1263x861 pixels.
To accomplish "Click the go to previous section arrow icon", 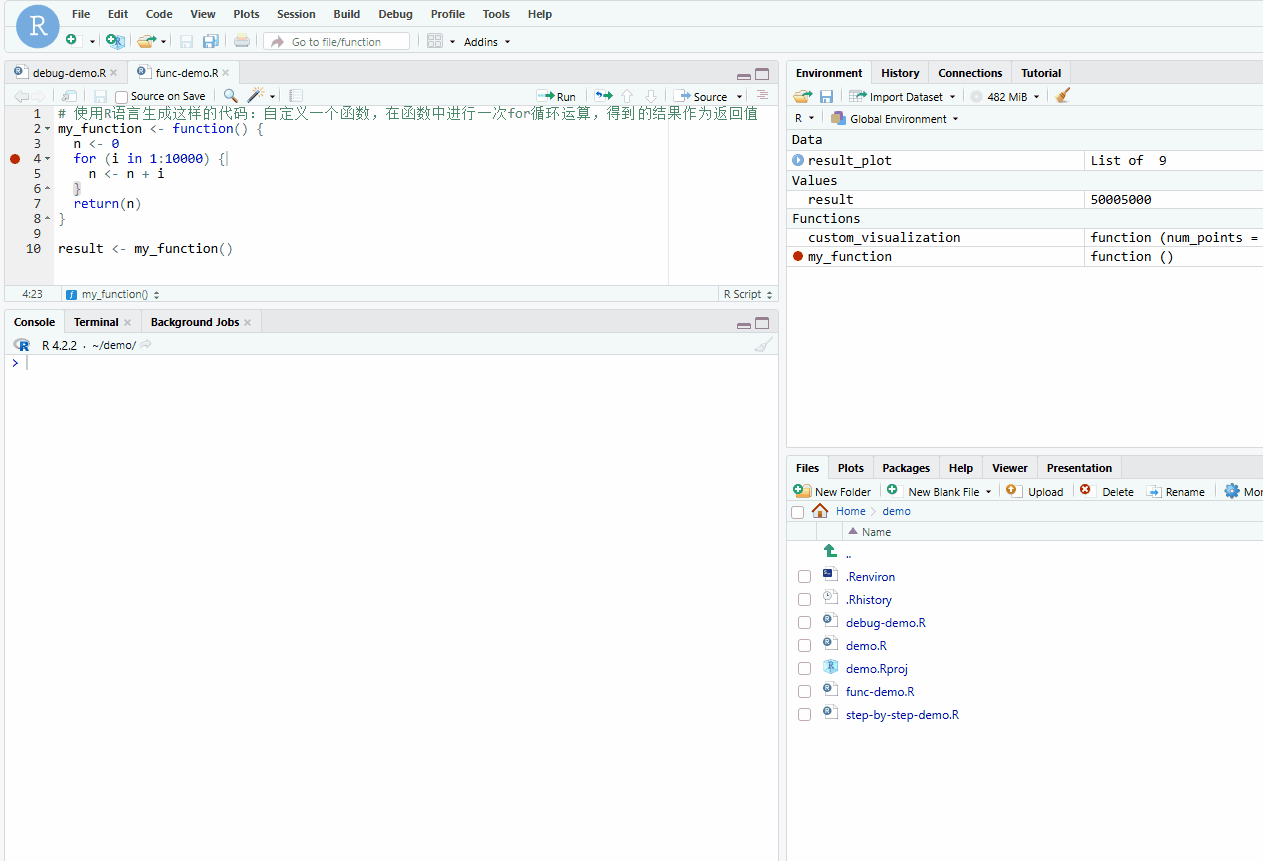I will (x=627, y=96).
